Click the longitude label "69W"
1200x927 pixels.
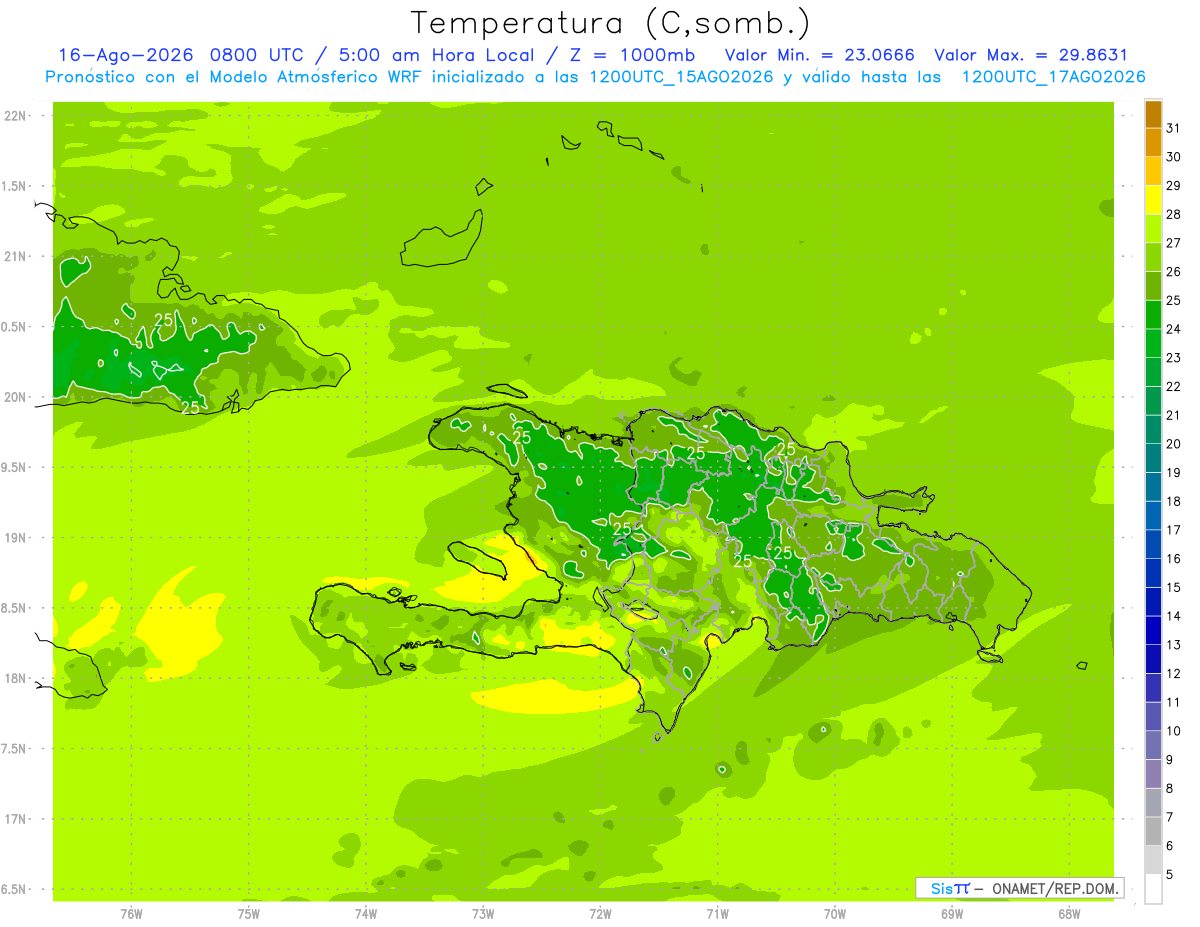point(952,913)
